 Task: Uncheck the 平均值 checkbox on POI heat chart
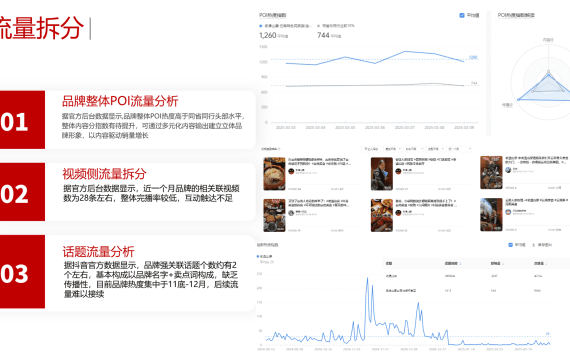[x=462, y=15]
